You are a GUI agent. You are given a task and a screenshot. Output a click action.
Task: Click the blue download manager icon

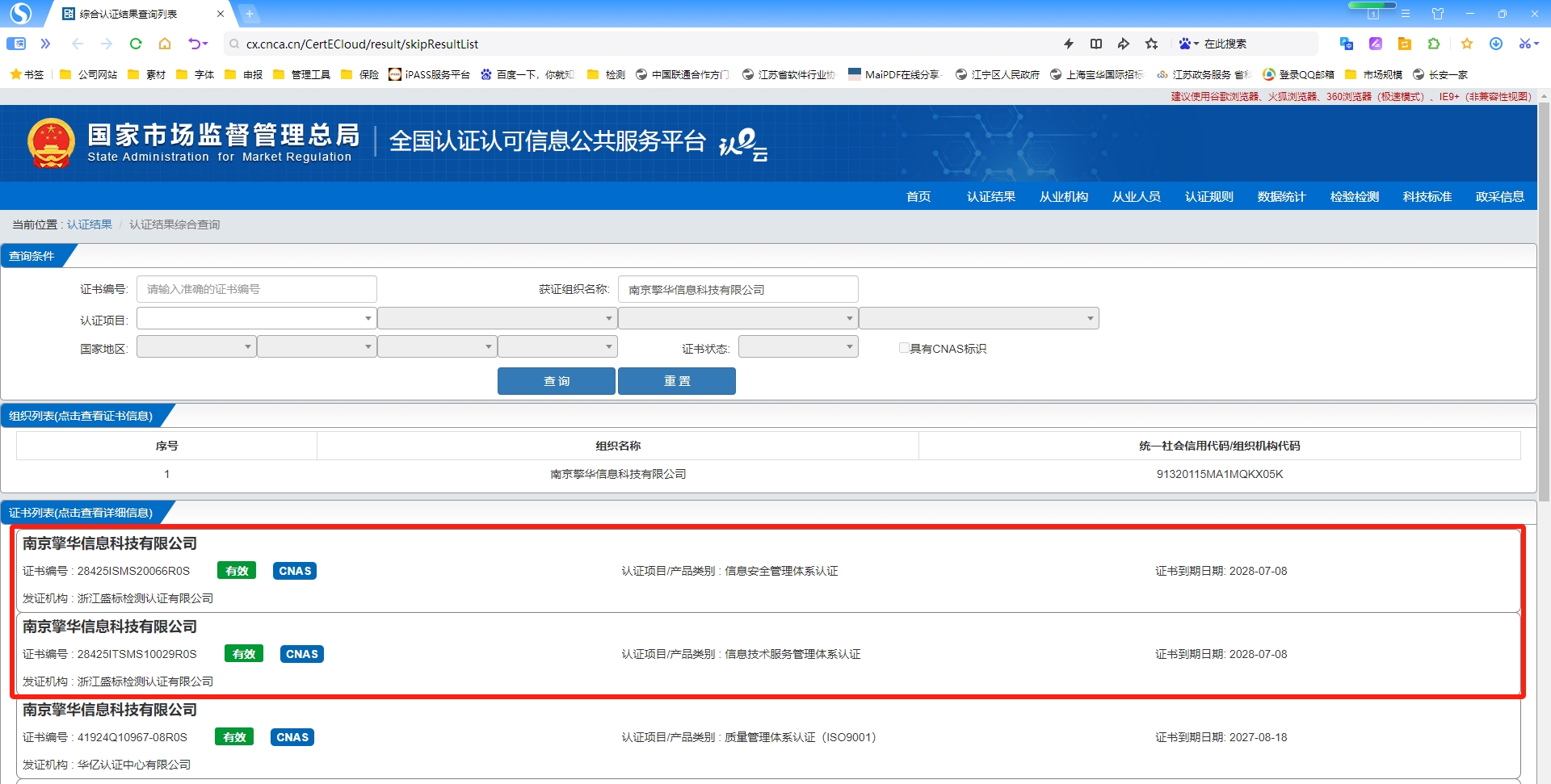click(x=1497, y=44)
